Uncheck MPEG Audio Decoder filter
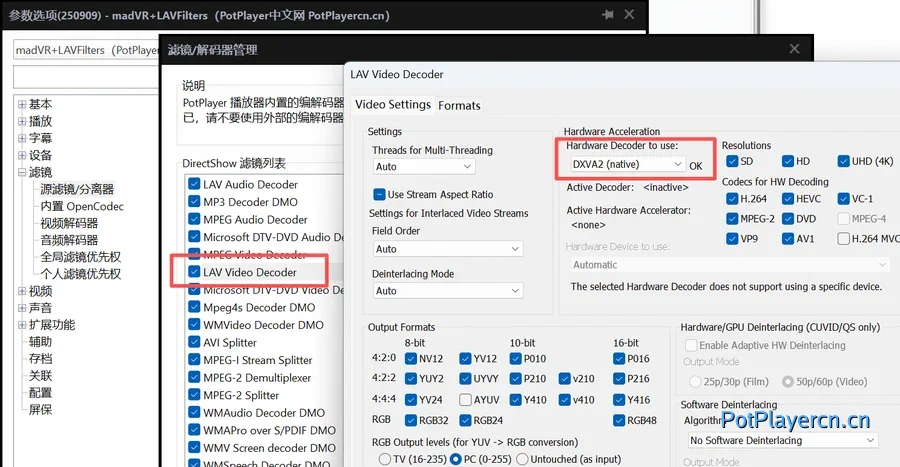 [x=194, y=219]
